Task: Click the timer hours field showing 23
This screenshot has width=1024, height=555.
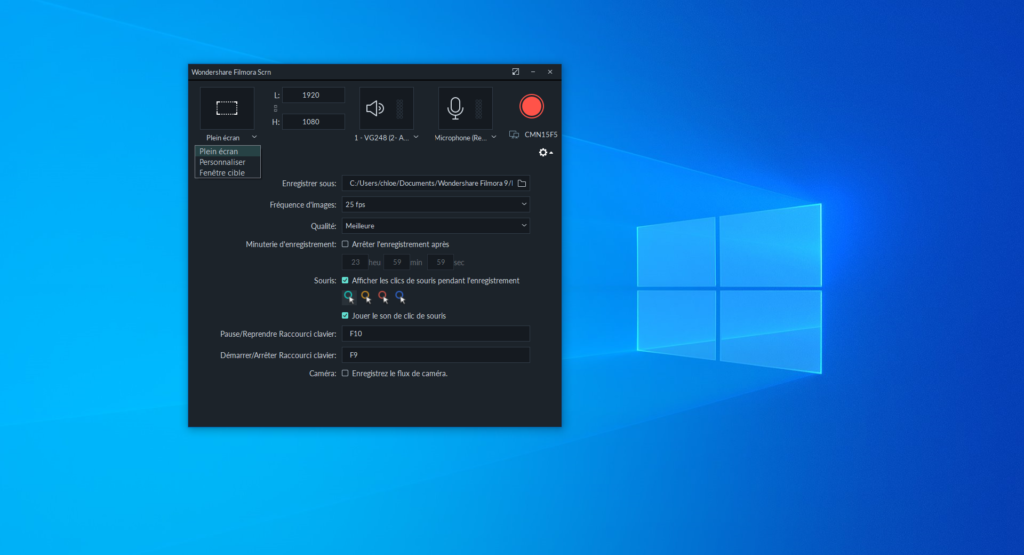Action: pos(355,262)
